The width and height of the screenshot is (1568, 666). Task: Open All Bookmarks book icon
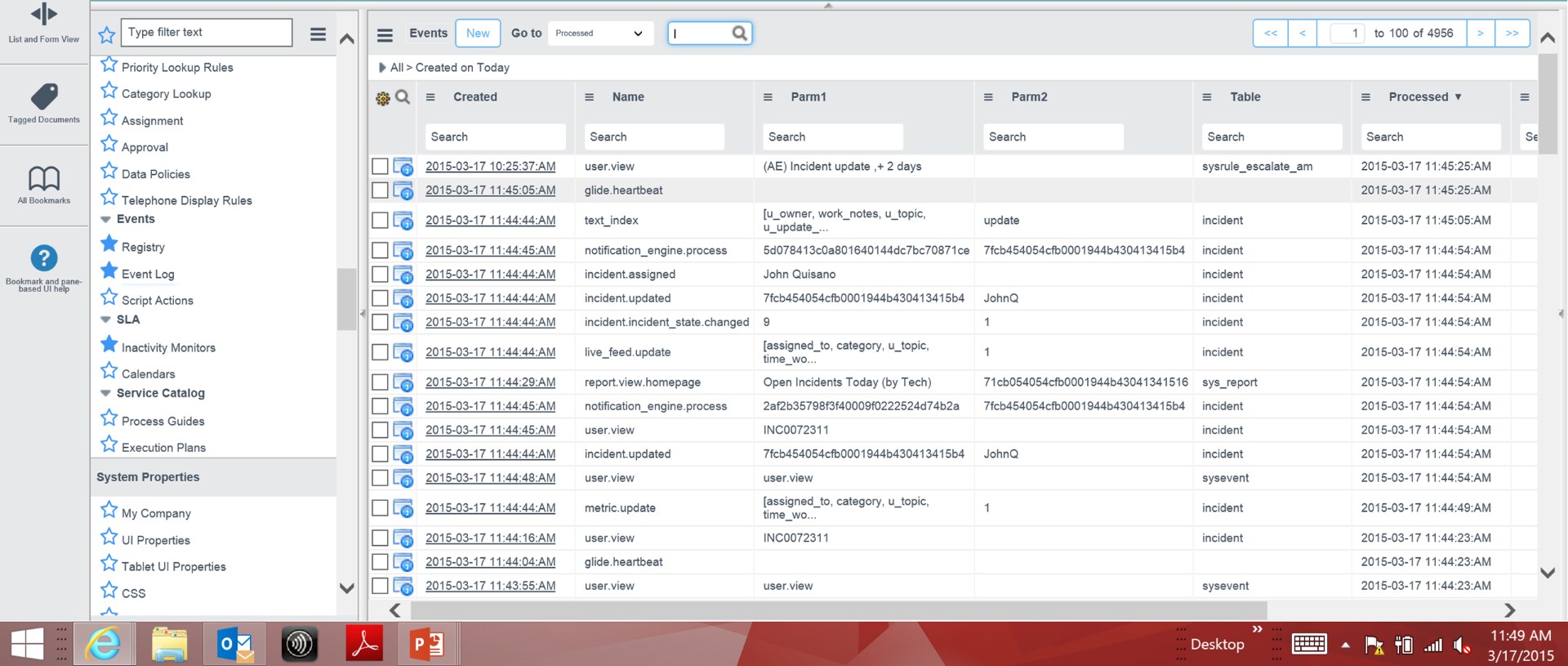click(44, 178)
